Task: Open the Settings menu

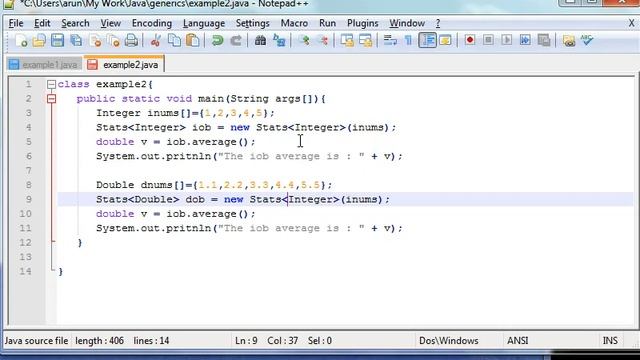Action: [x=253, y=23]
